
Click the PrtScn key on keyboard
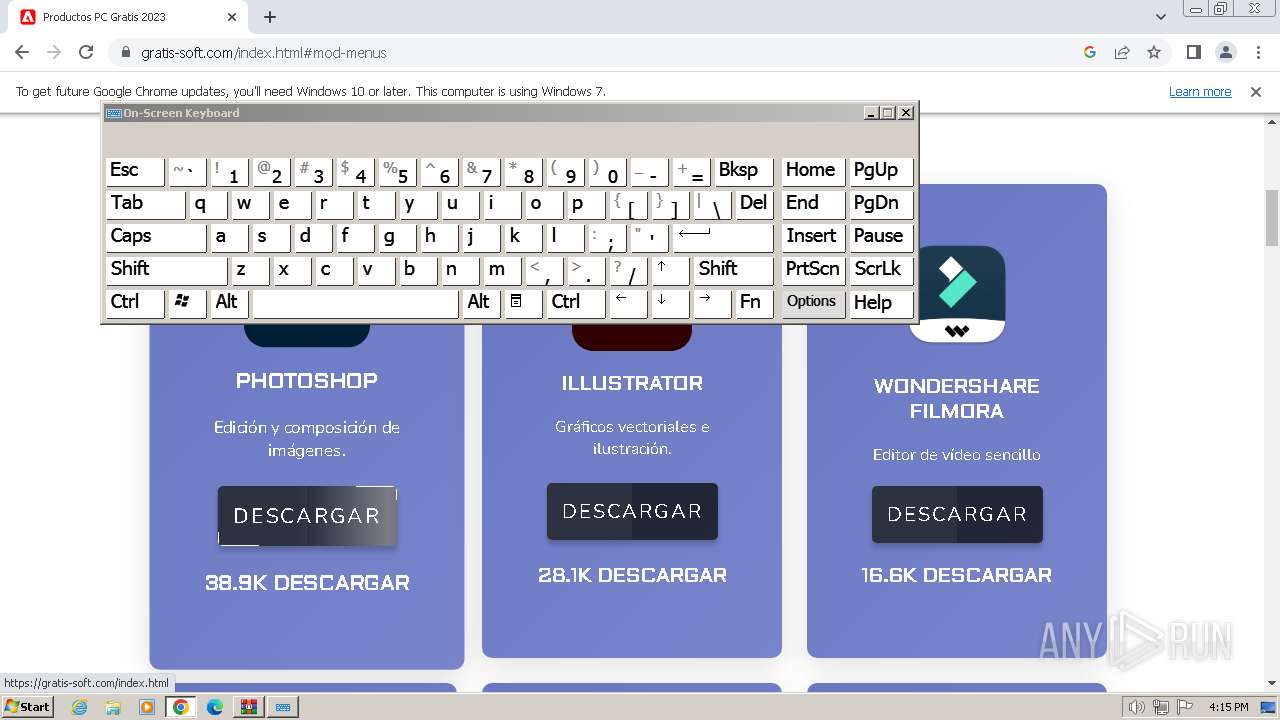pos(813,270)
